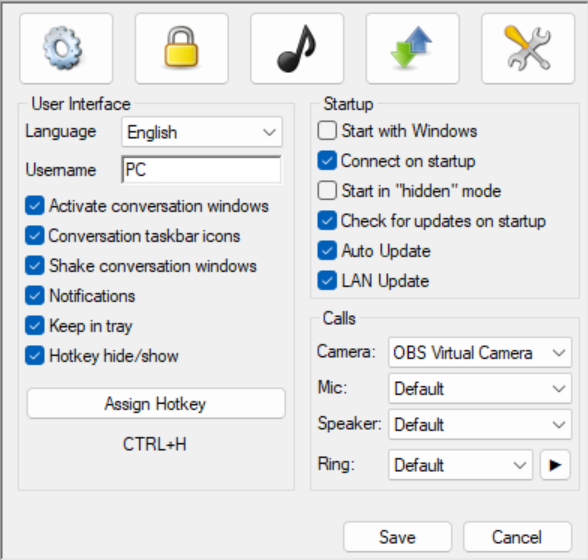Click the Username input field
The image size is (588, 560).
tap(202, 170)
